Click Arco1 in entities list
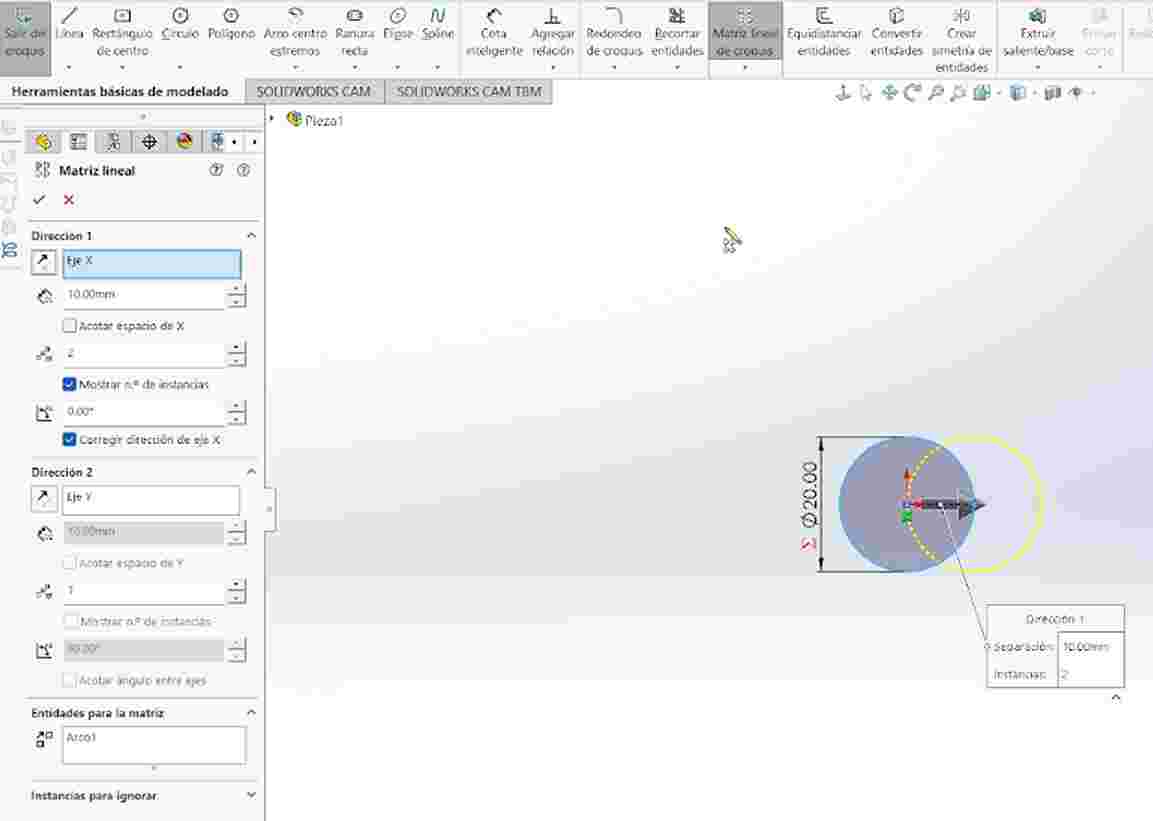Screen dimensions: 1153x821 coord(81,736)
